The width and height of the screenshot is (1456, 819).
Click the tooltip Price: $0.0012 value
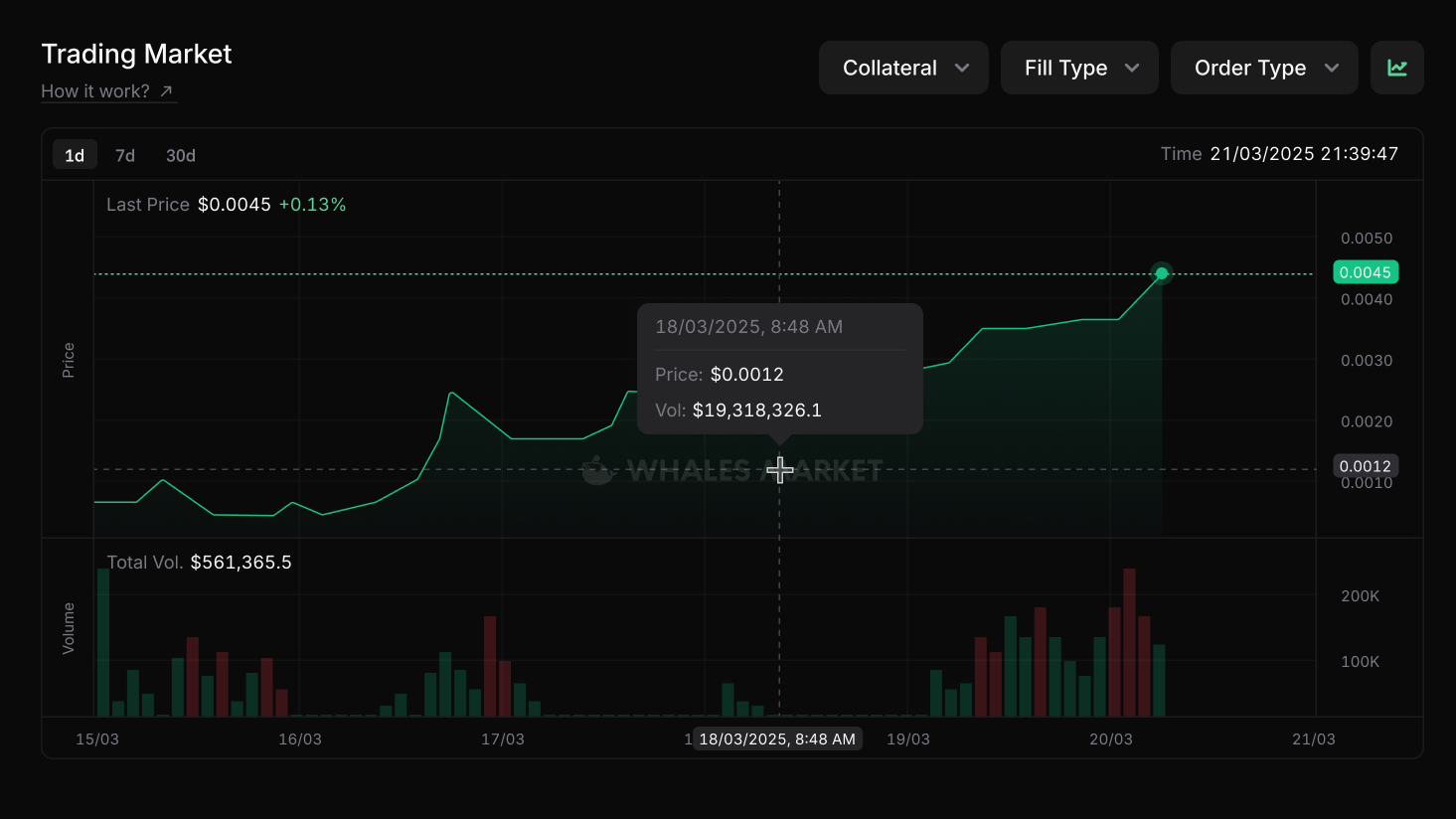(x=747, y=375)
